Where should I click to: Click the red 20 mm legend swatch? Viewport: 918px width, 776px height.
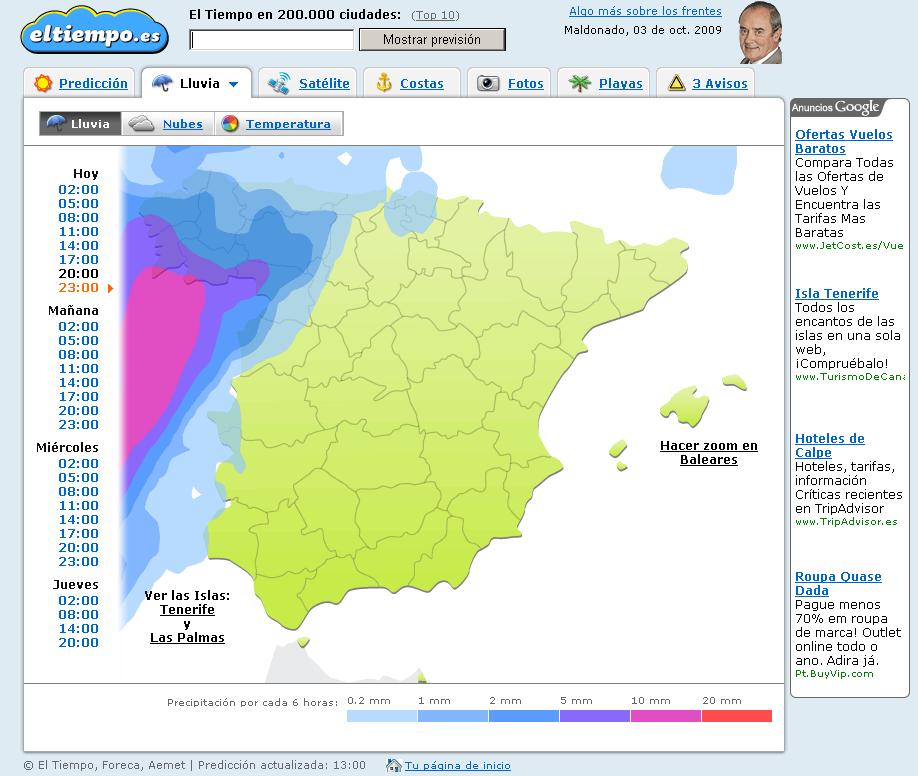coord(737,716)
